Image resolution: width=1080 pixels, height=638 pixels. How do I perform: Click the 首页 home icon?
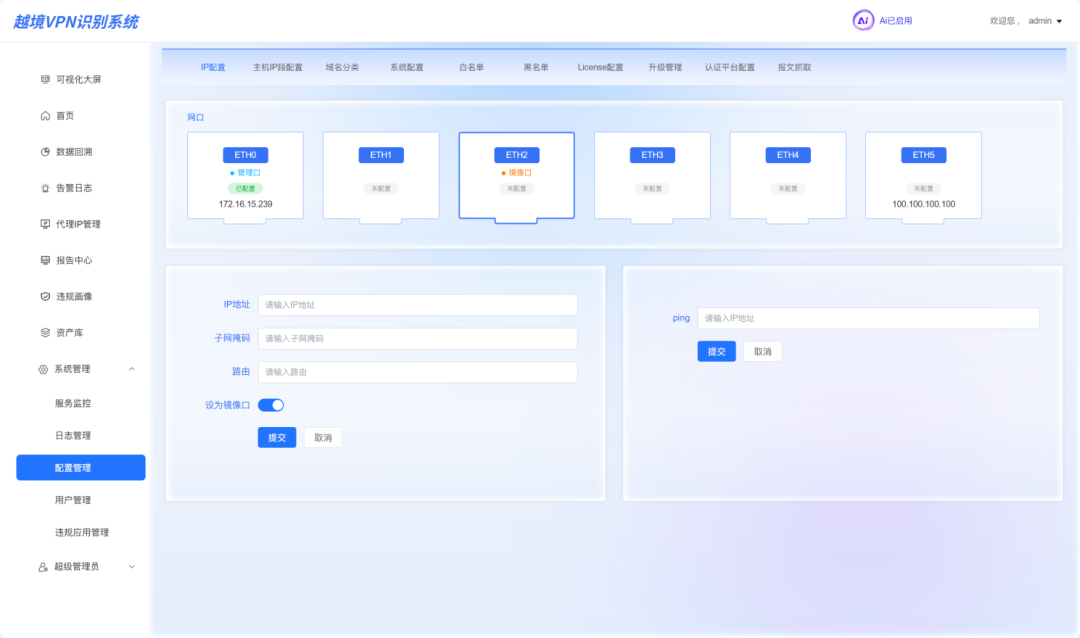click(x=45, y=116)
